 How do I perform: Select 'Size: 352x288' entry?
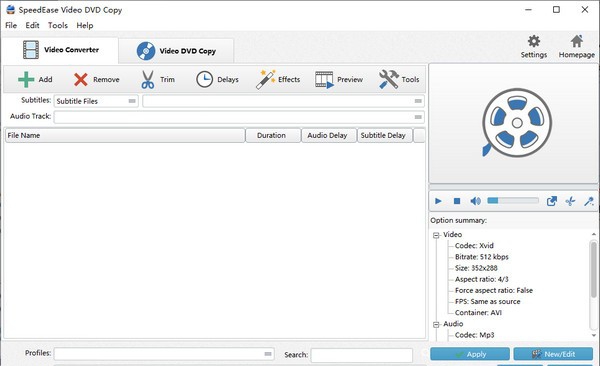pos(476,268)
